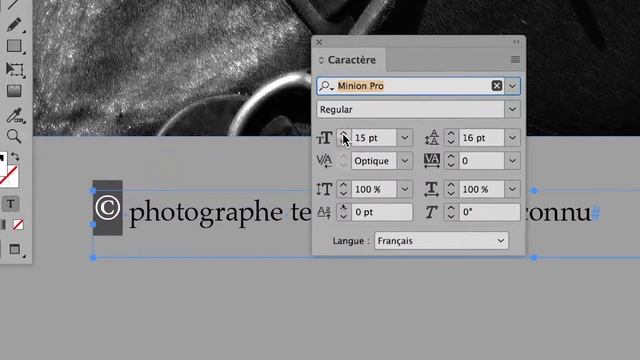Click the black-and-white photo on the canvas
The image size is (640, 360).
tap(171, 69)
